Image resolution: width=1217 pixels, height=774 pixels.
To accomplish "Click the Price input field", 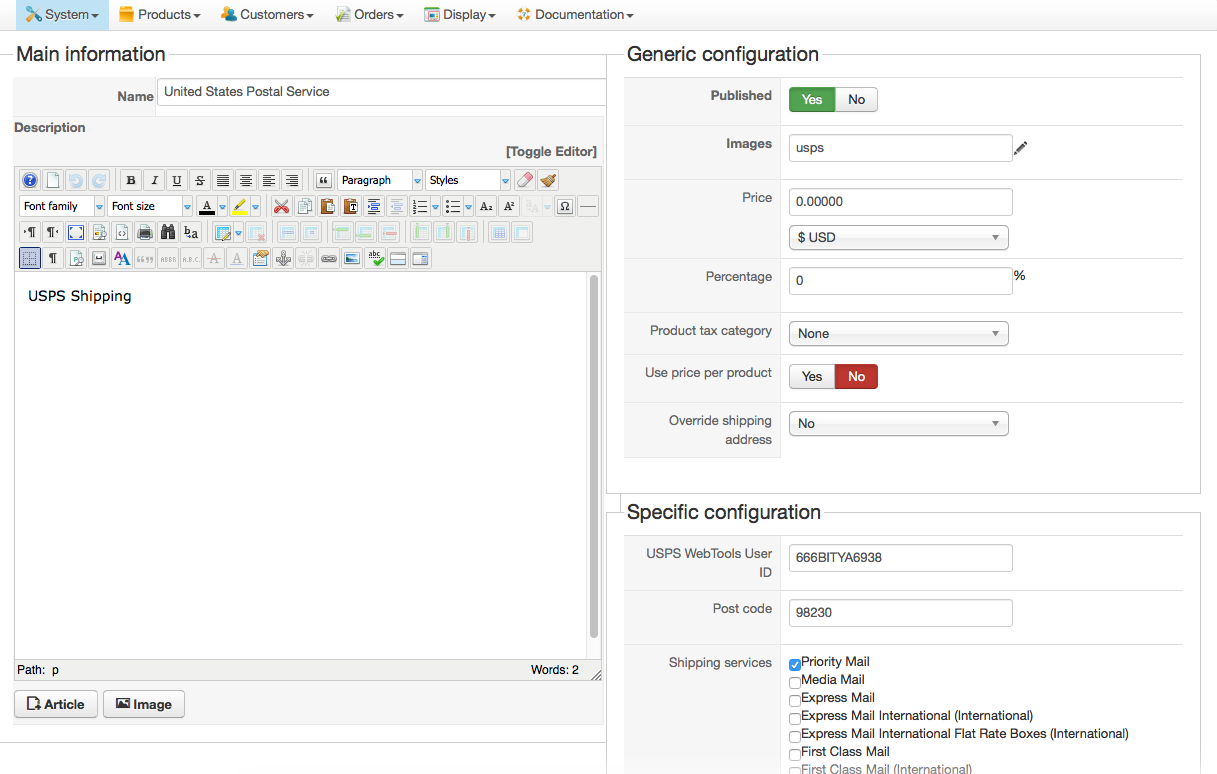I will [x=901, y=202].
